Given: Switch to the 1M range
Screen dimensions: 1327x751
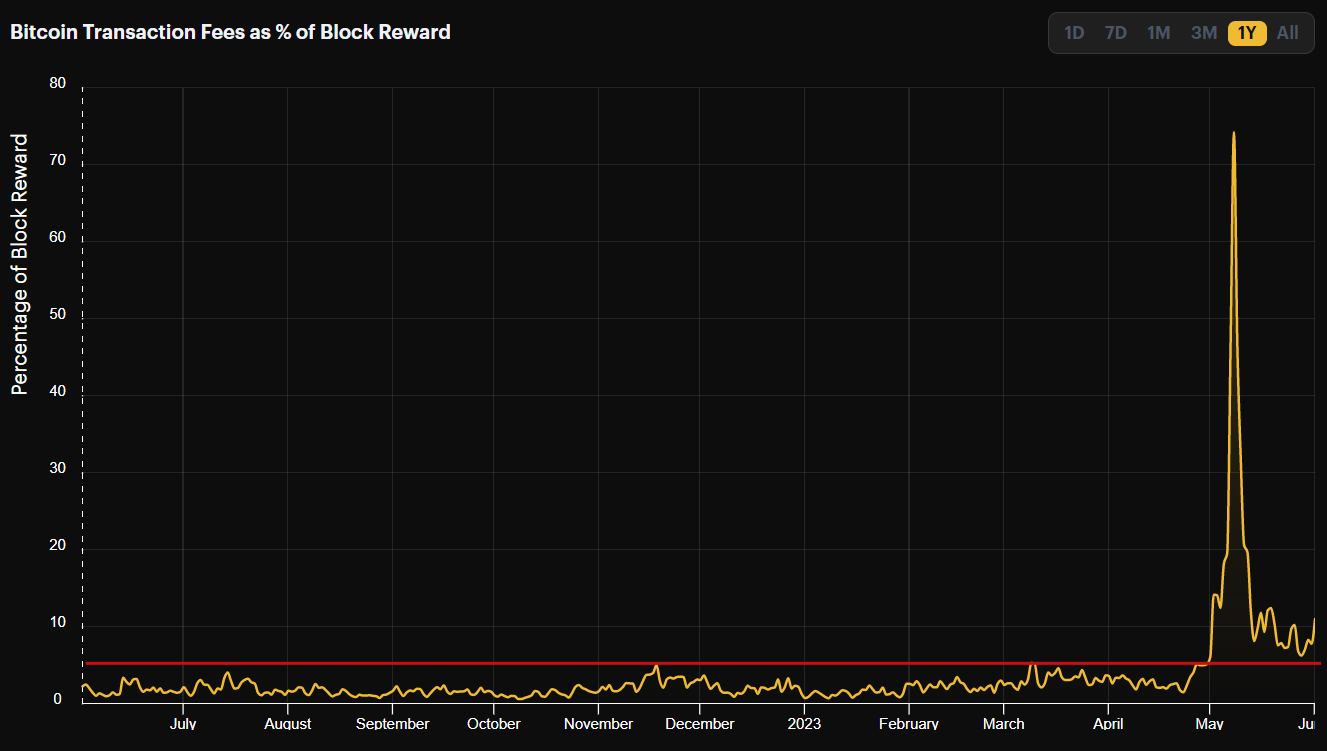Looking at the screenshot, I should (x=1159, y=33).
